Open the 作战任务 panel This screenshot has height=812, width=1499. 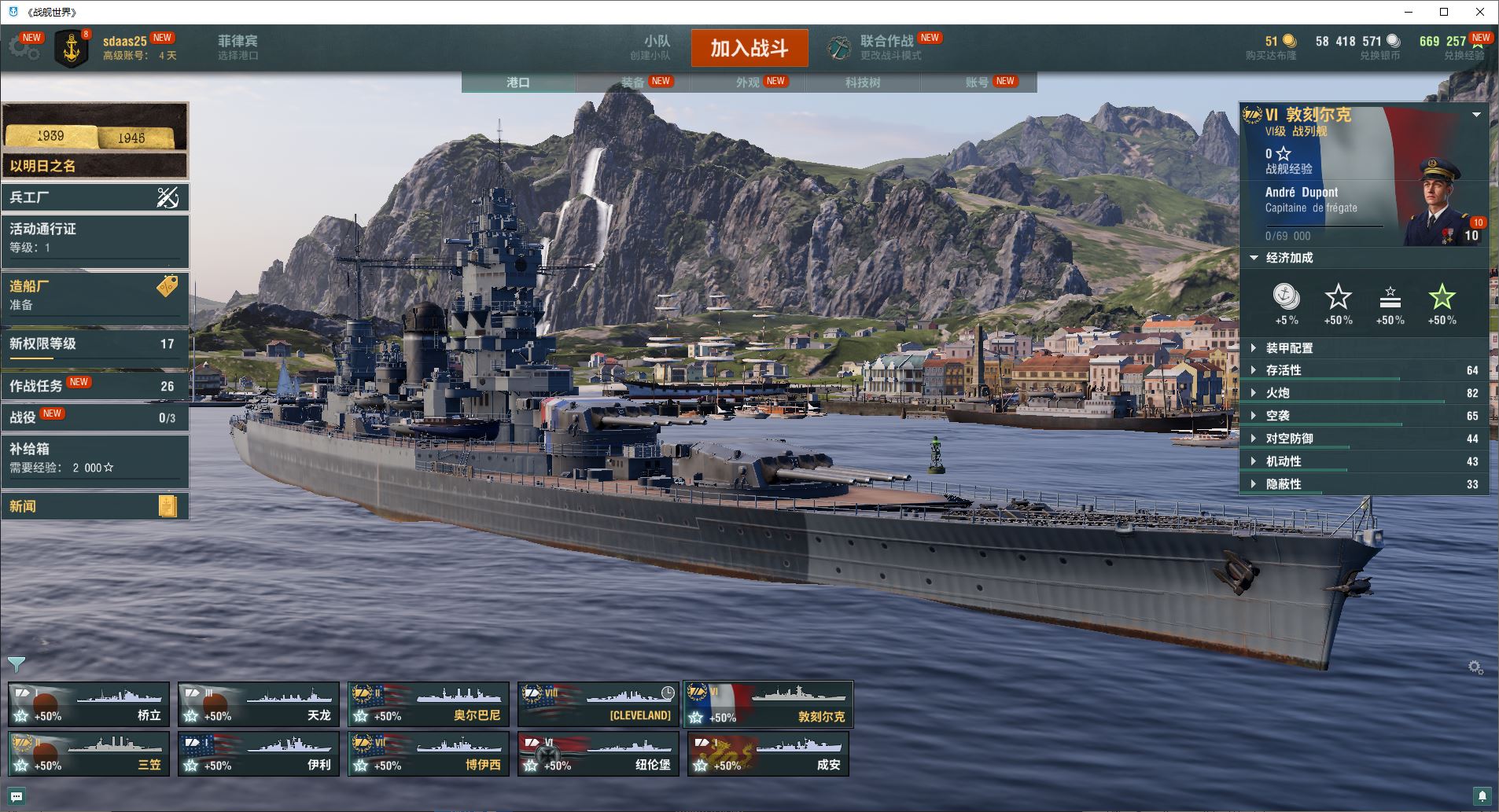click(95, 386)
